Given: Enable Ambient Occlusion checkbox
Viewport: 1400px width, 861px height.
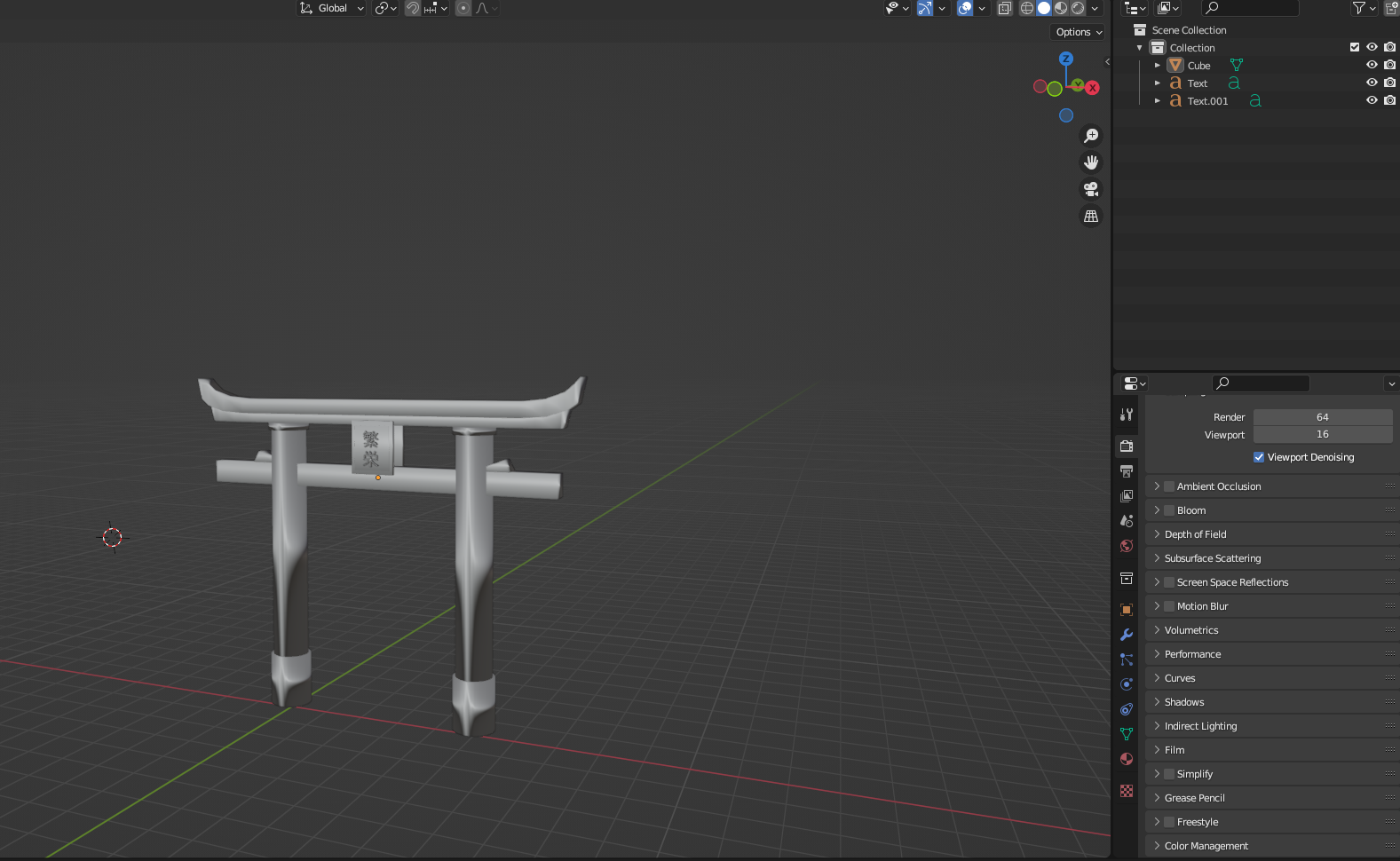Looking at the screenshot, I should pyautogui.click(x=1169, y=486).
